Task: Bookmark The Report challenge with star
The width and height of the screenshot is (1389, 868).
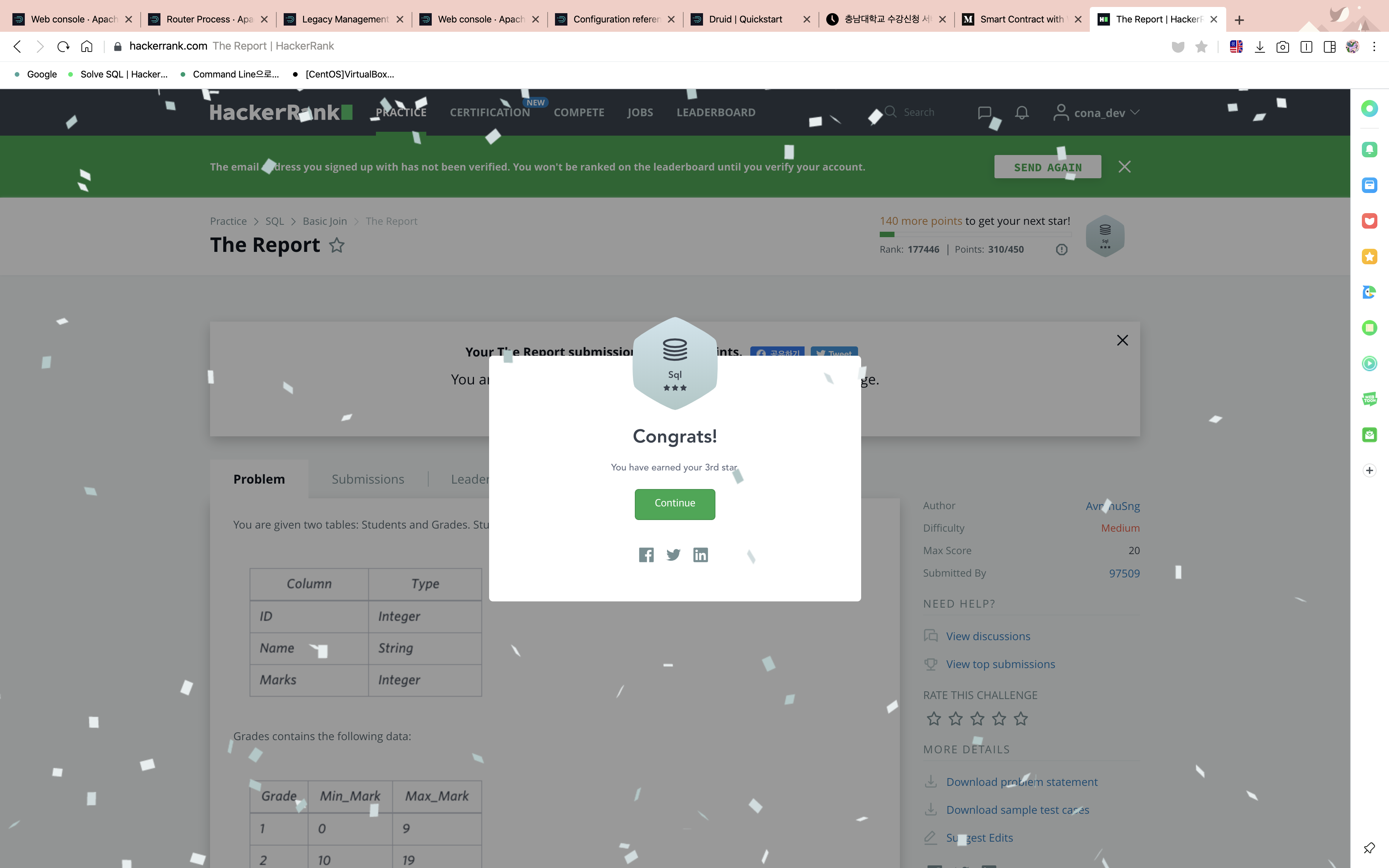Action: [337, 245]
